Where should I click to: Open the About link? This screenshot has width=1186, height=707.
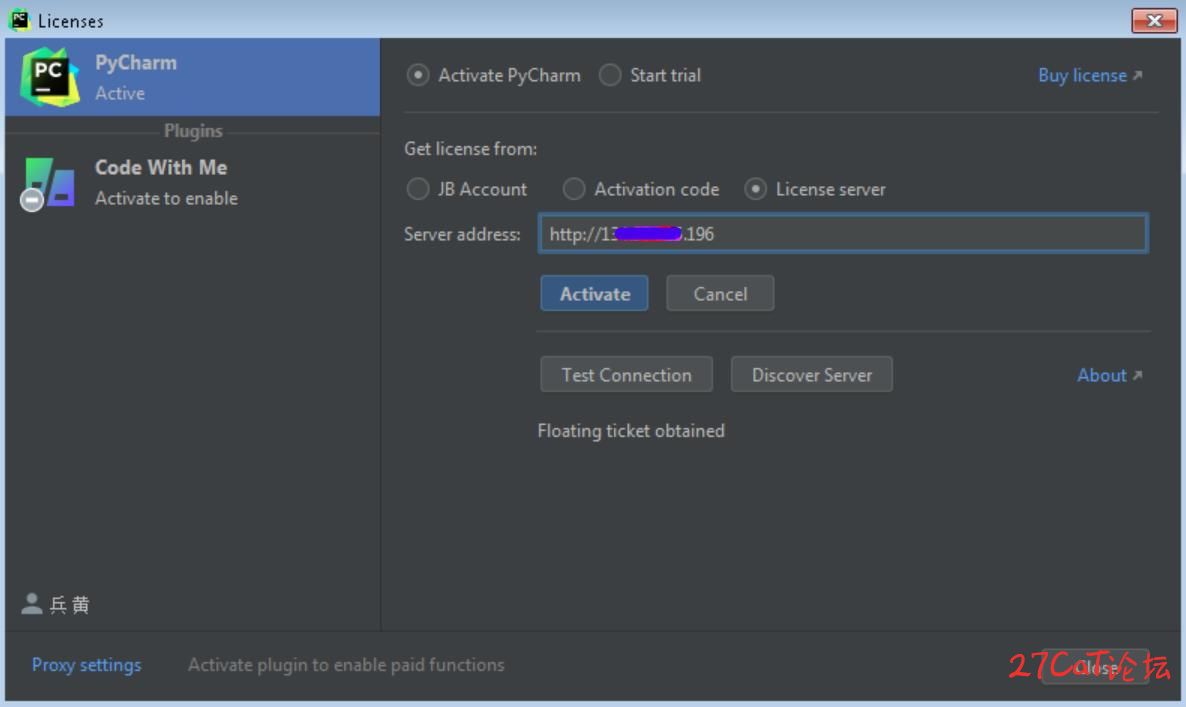tap(1110, 375)
